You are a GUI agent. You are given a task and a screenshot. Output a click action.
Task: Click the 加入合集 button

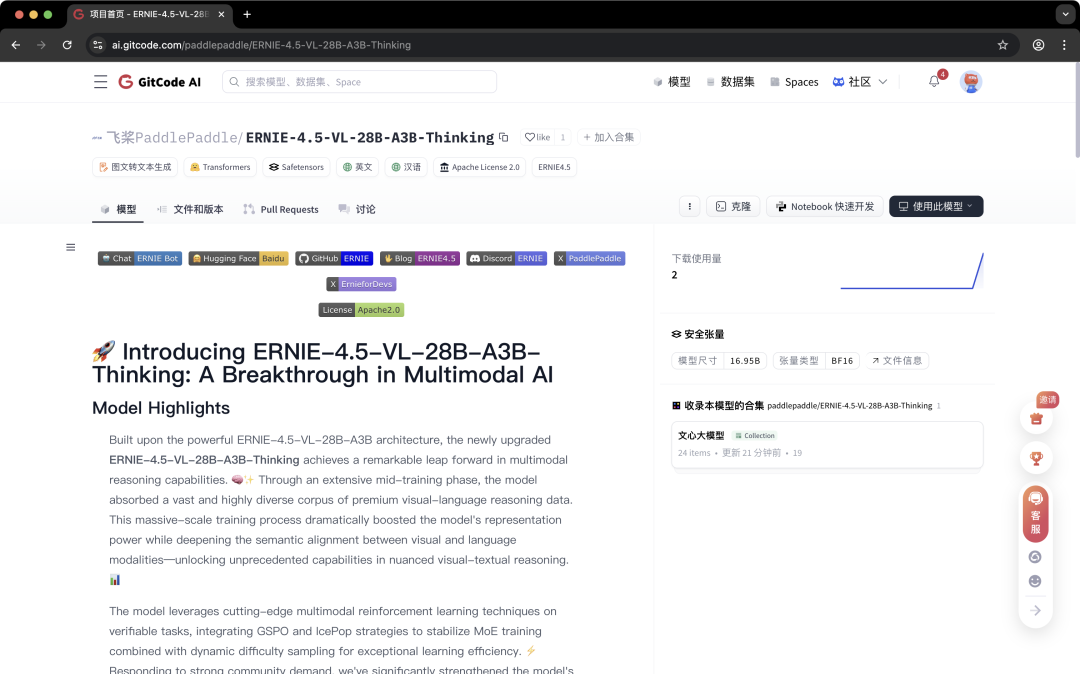[609, 137]
